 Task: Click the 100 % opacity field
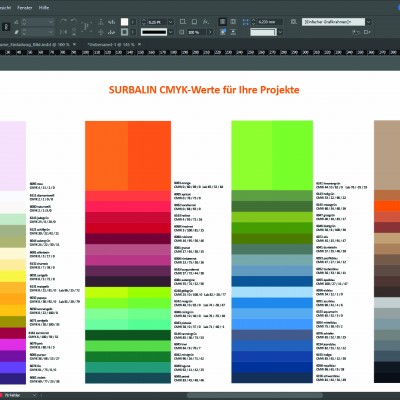point(197,32)
